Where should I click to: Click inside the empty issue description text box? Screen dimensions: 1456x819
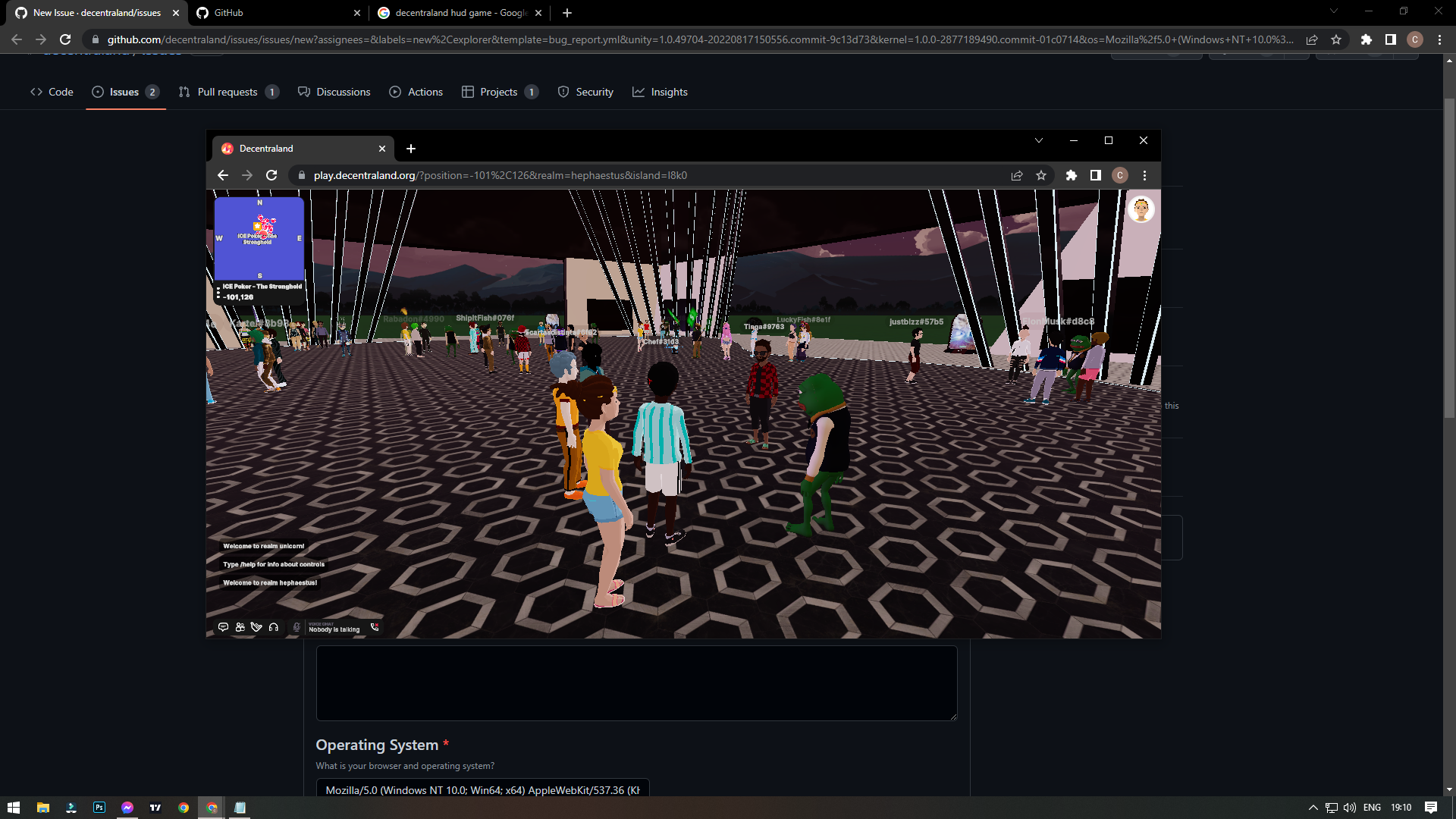[636, 682]
